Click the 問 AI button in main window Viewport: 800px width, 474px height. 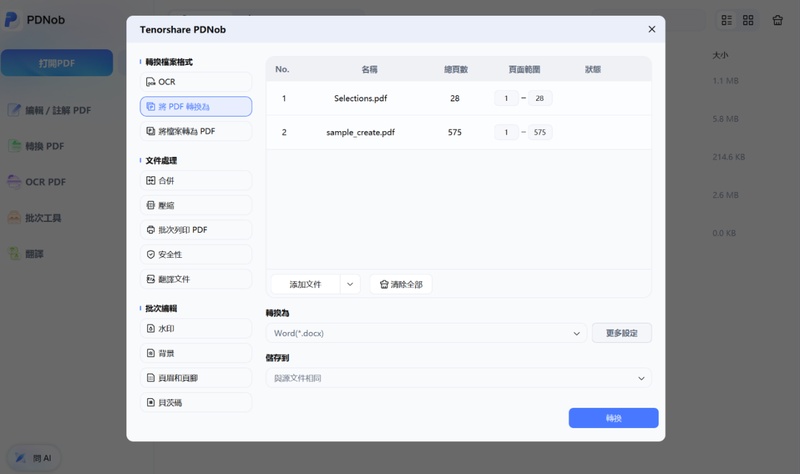34,458
